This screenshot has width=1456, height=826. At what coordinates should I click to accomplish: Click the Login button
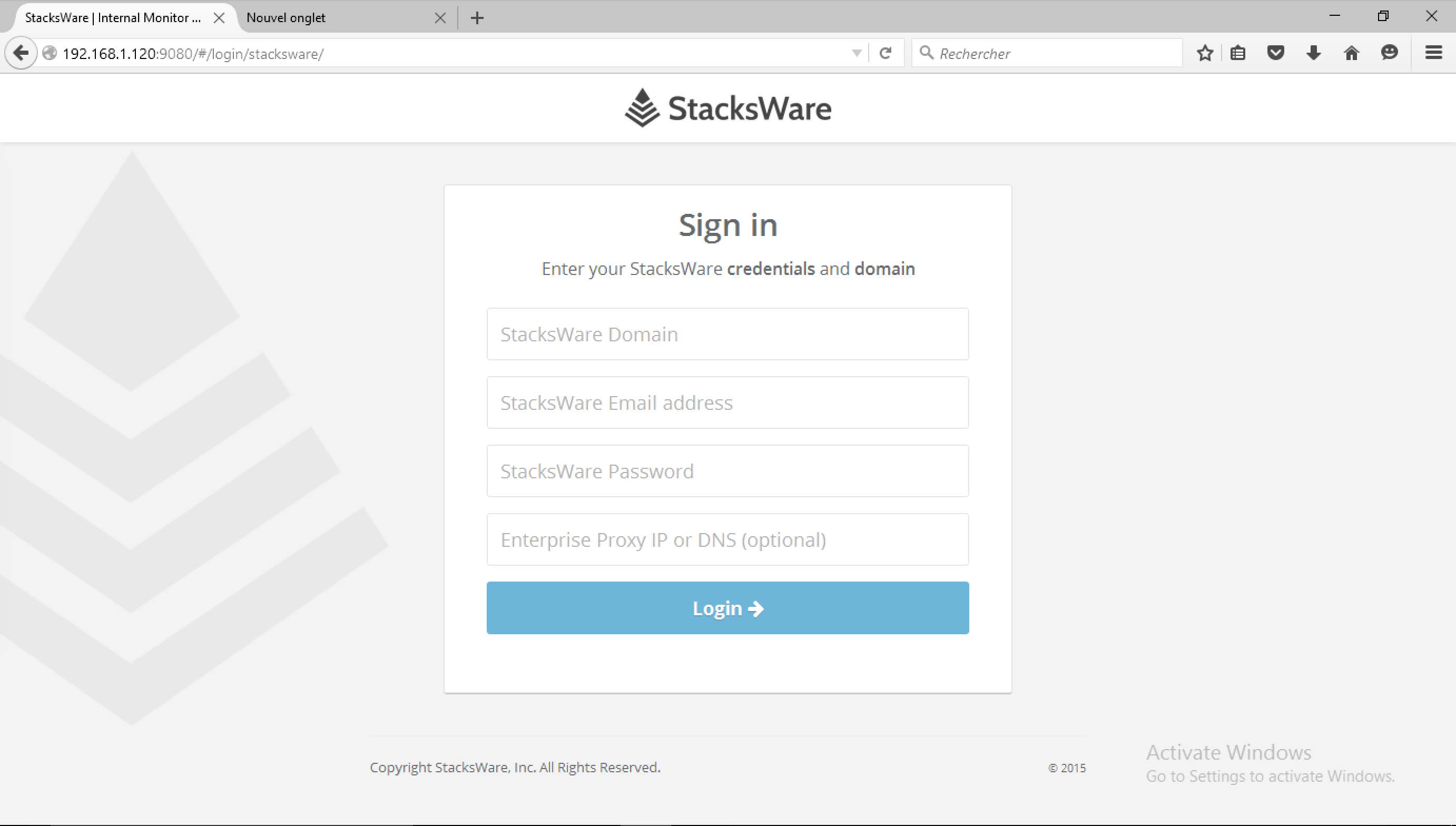(x=727, y=608)
